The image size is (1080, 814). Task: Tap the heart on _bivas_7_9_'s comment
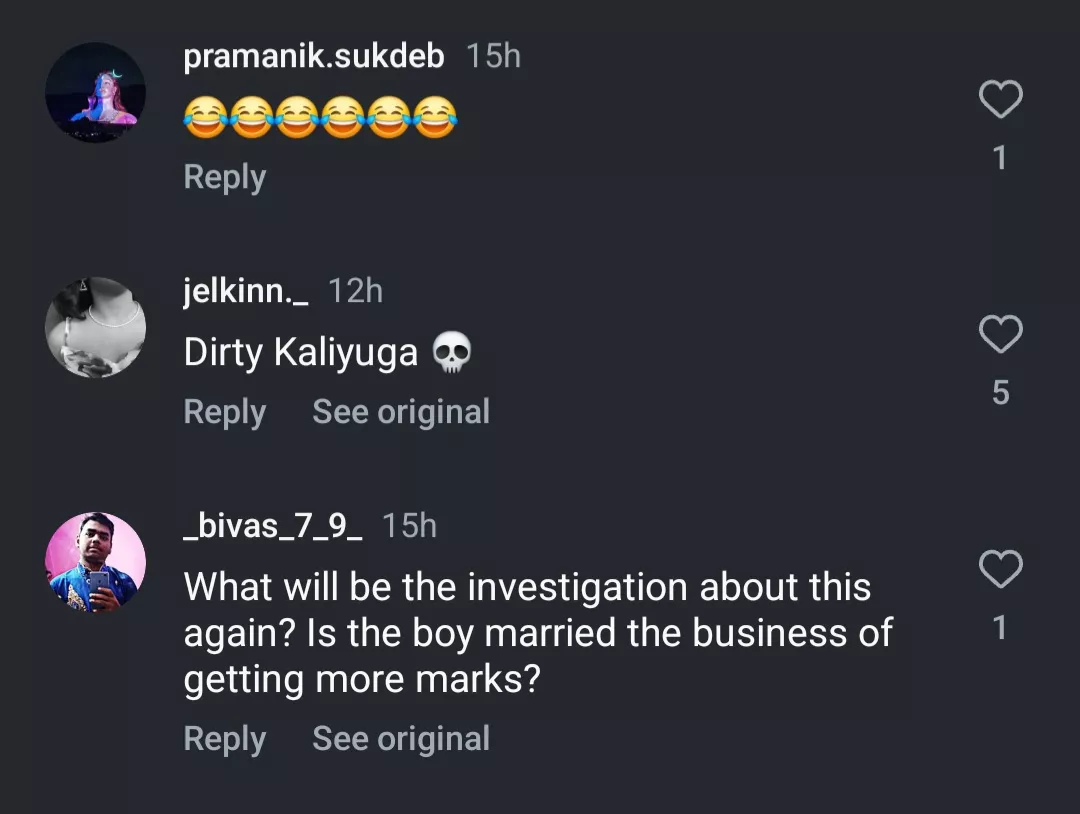[x=1000, y=570]
